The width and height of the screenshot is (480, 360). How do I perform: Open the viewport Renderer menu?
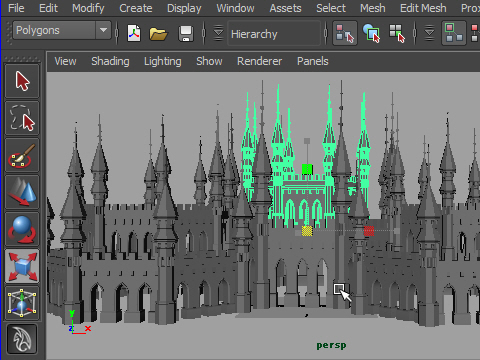point(259,61)
